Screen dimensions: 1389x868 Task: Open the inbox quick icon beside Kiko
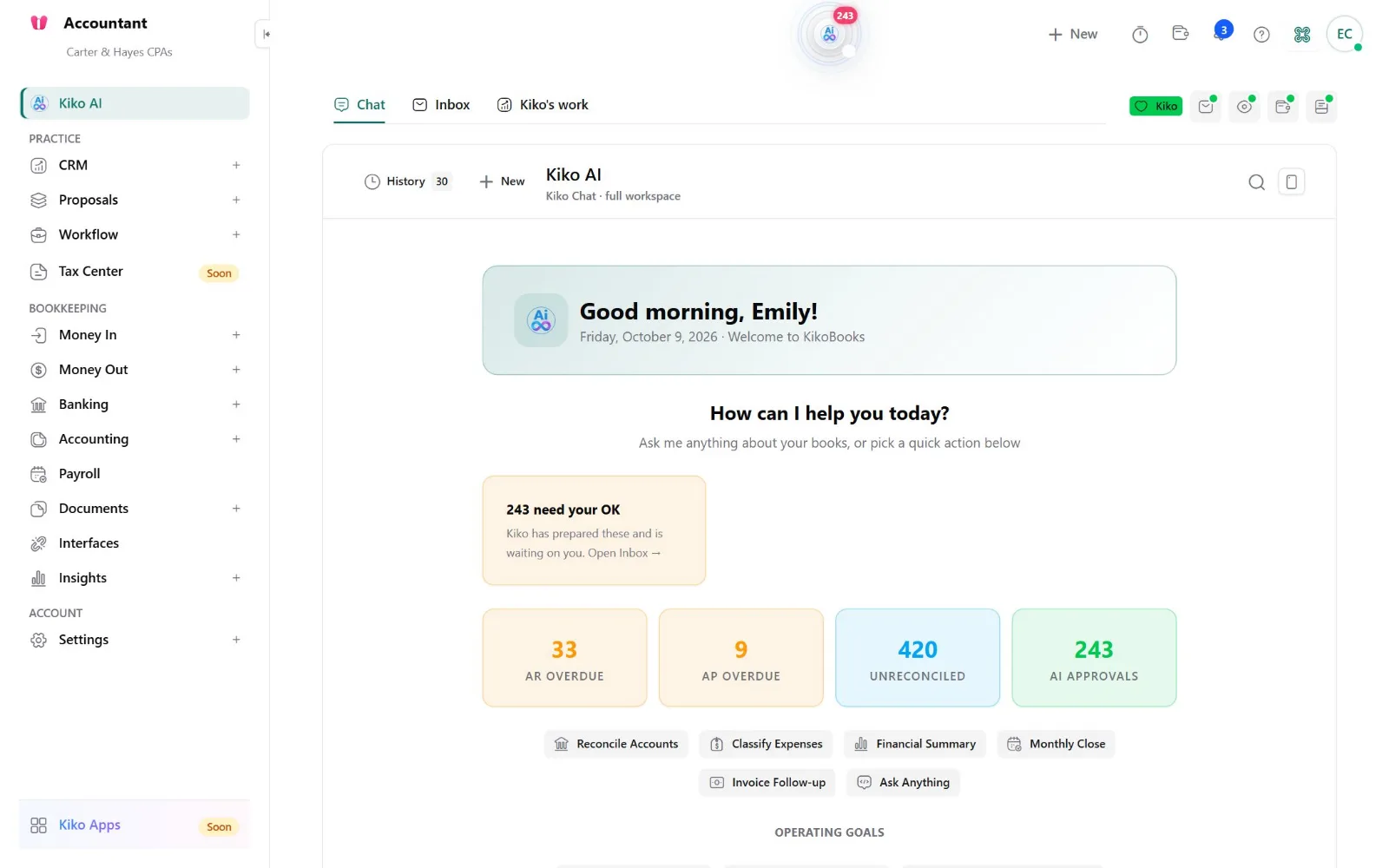click(1206, 106)
